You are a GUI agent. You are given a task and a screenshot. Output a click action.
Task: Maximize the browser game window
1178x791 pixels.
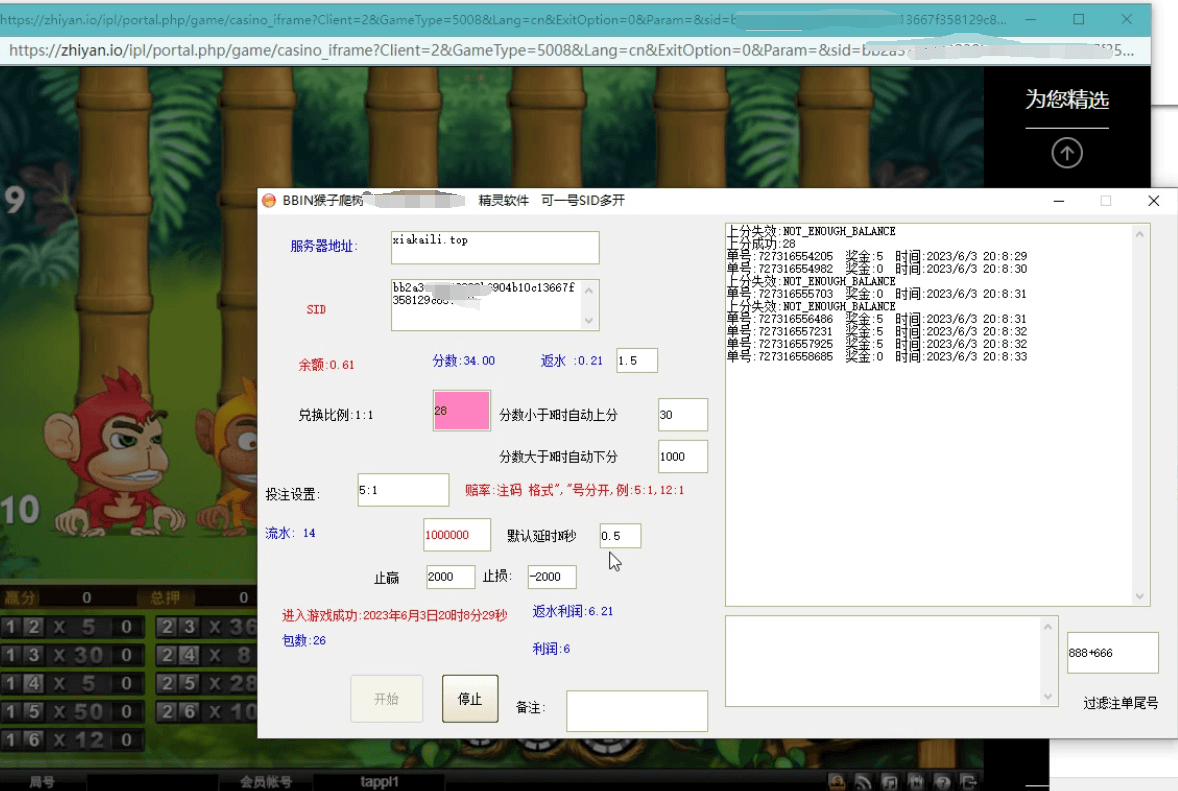[1078, 20]
